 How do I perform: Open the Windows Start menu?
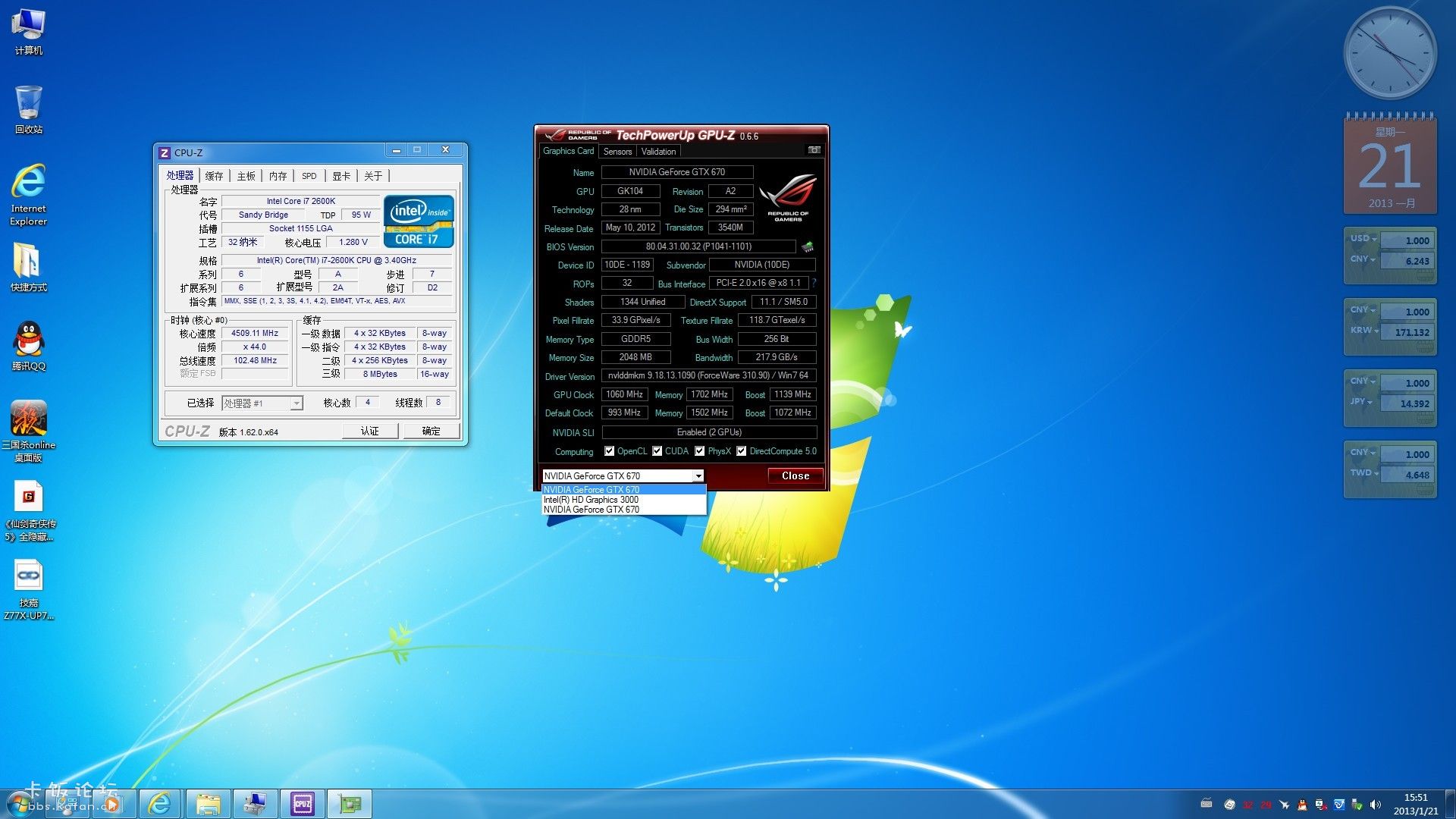click(19, 804)
